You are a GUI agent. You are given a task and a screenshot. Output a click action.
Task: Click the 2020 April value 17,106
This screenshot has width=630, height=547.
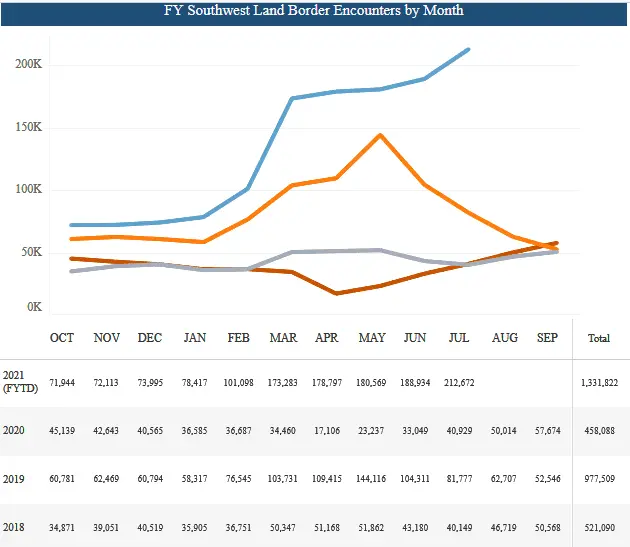click(327, 431)
